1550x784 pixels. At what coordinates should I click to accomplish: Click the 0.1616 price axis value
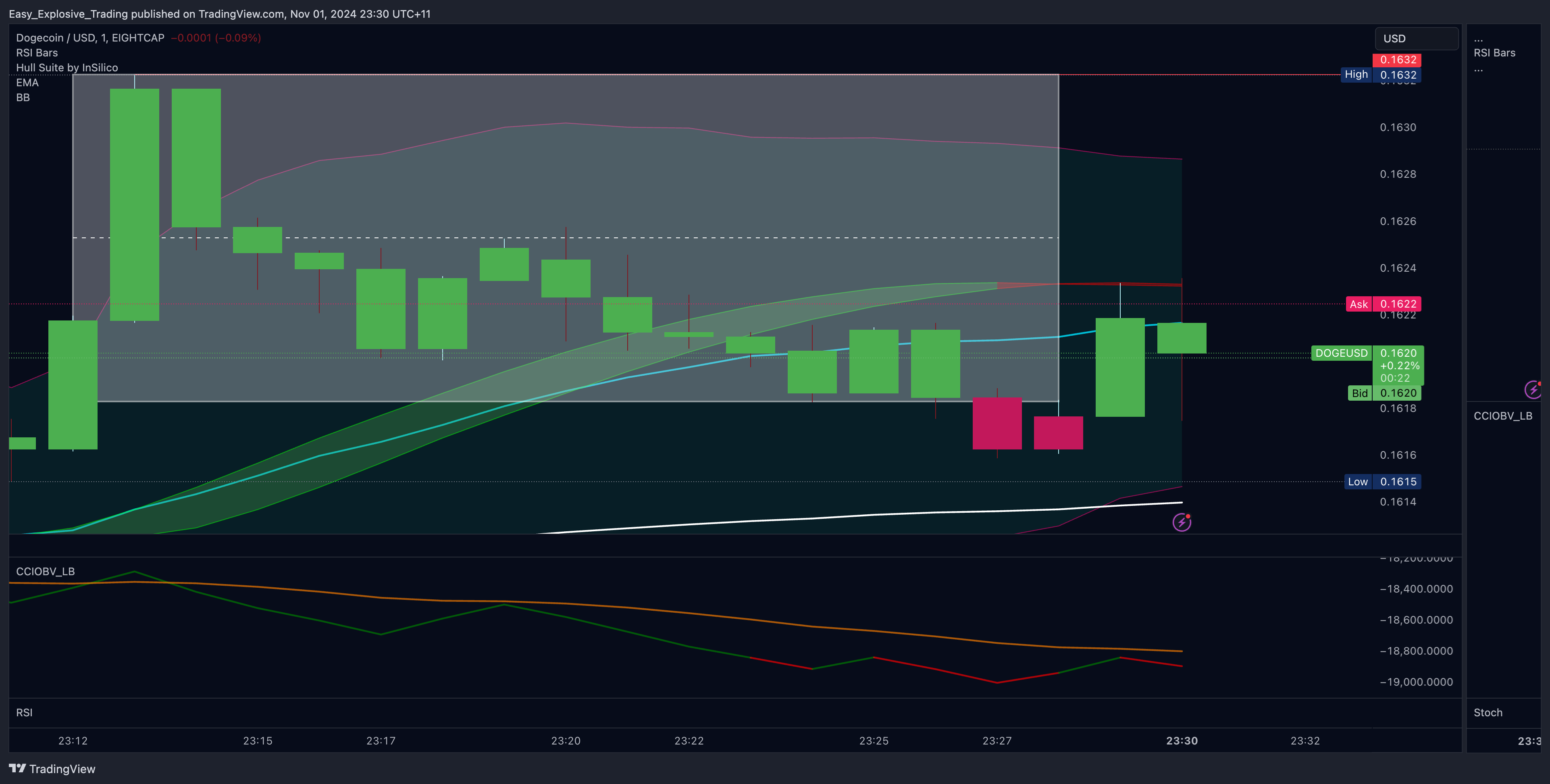click(x=1398, y=455)
